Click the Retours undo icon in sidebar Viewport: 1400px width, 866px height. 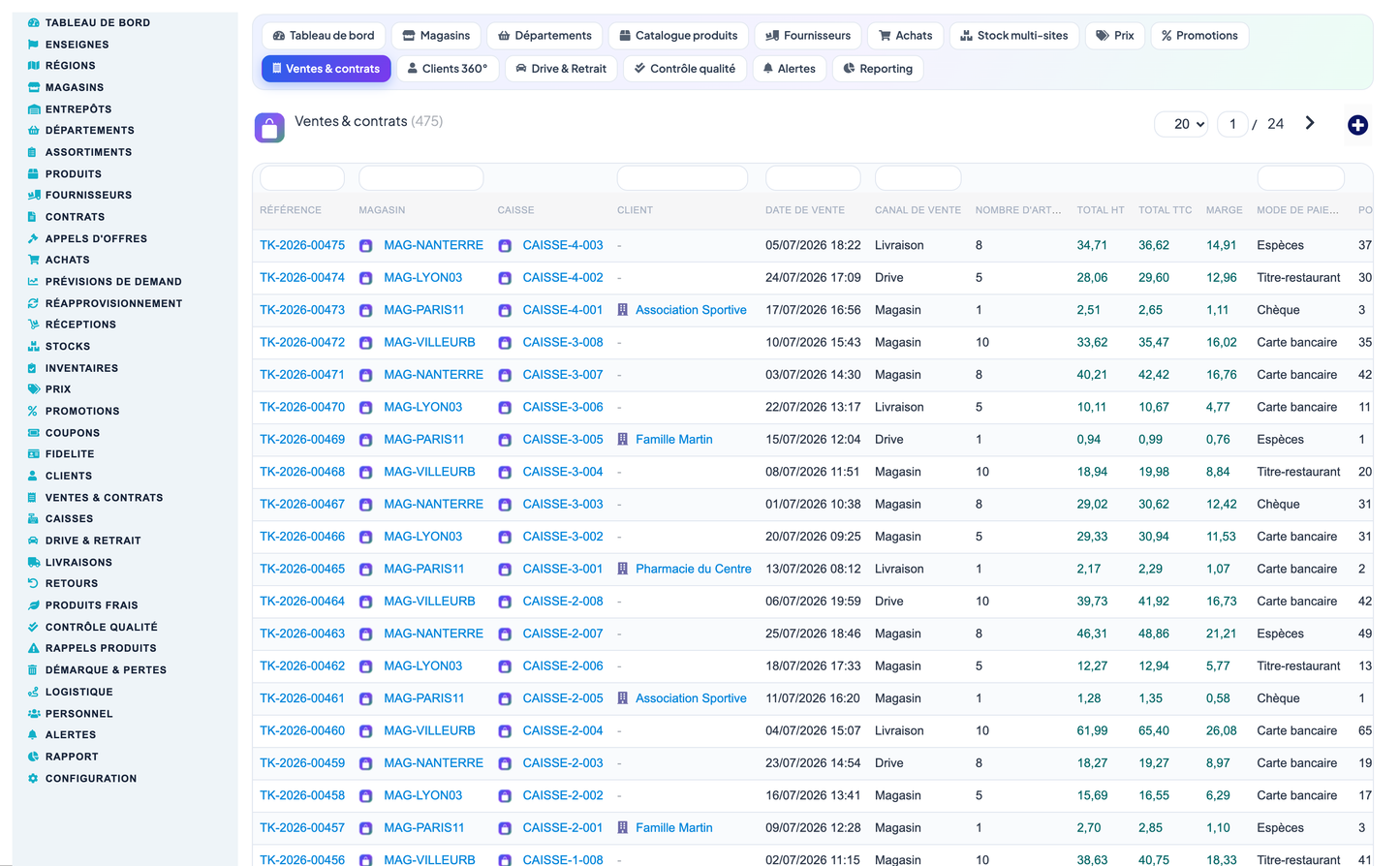(x=33, y=583)
